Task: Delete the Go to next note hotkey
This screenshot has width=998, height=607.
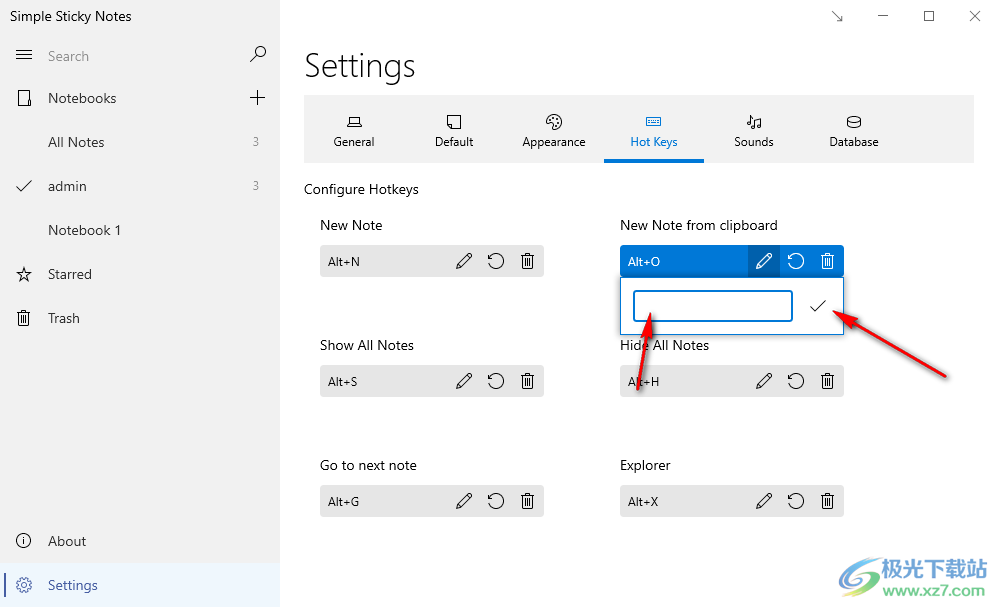Action: pyautogui.click(x=528, y=501)
